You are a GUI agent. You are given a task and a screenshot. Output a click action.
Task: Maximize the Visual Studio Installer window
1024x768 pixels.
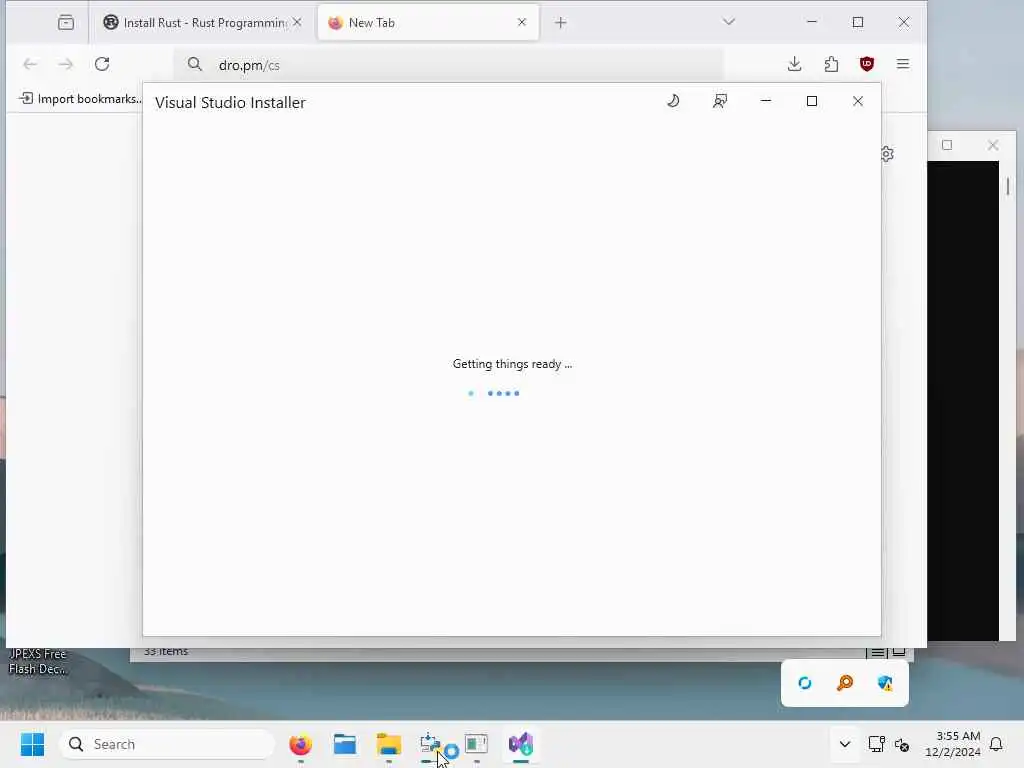coord(812,101)
